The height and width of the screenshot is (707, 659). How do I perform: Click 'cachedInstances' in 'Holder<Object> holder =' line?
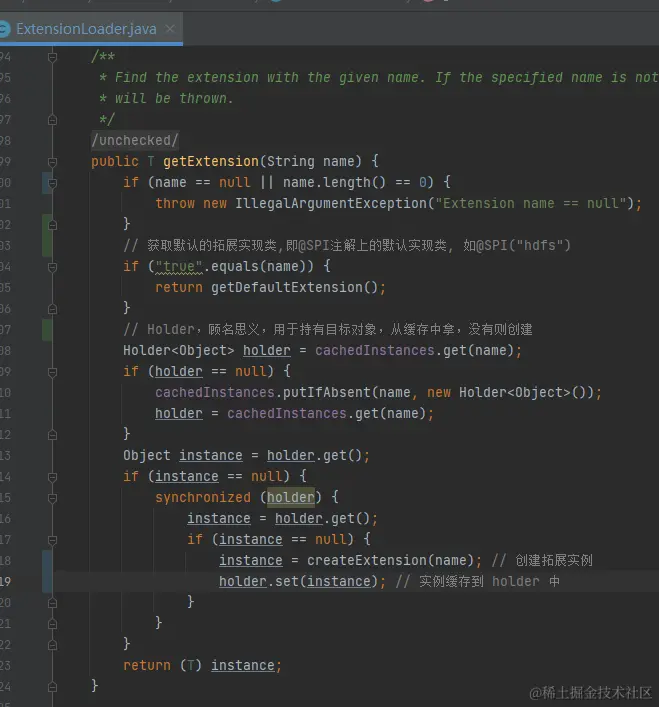point(375,350)
